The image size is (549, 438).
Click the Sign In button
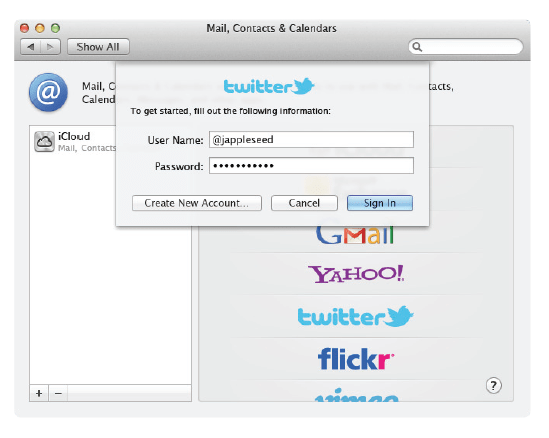(380, 203)
